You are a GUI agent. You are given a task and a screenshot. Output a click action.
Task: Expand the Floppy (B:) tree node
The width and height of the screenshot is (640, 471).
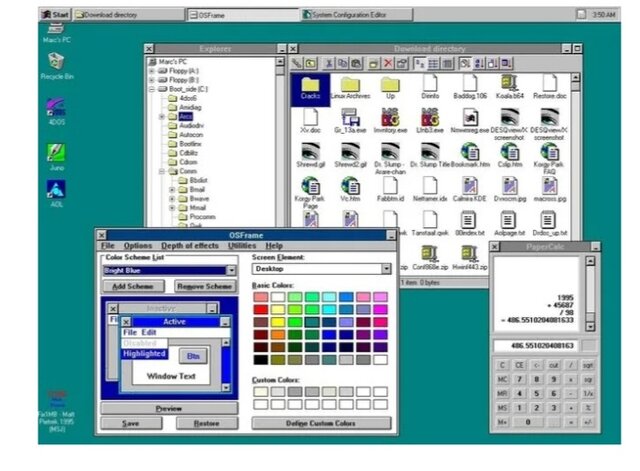tap(151, 80)
